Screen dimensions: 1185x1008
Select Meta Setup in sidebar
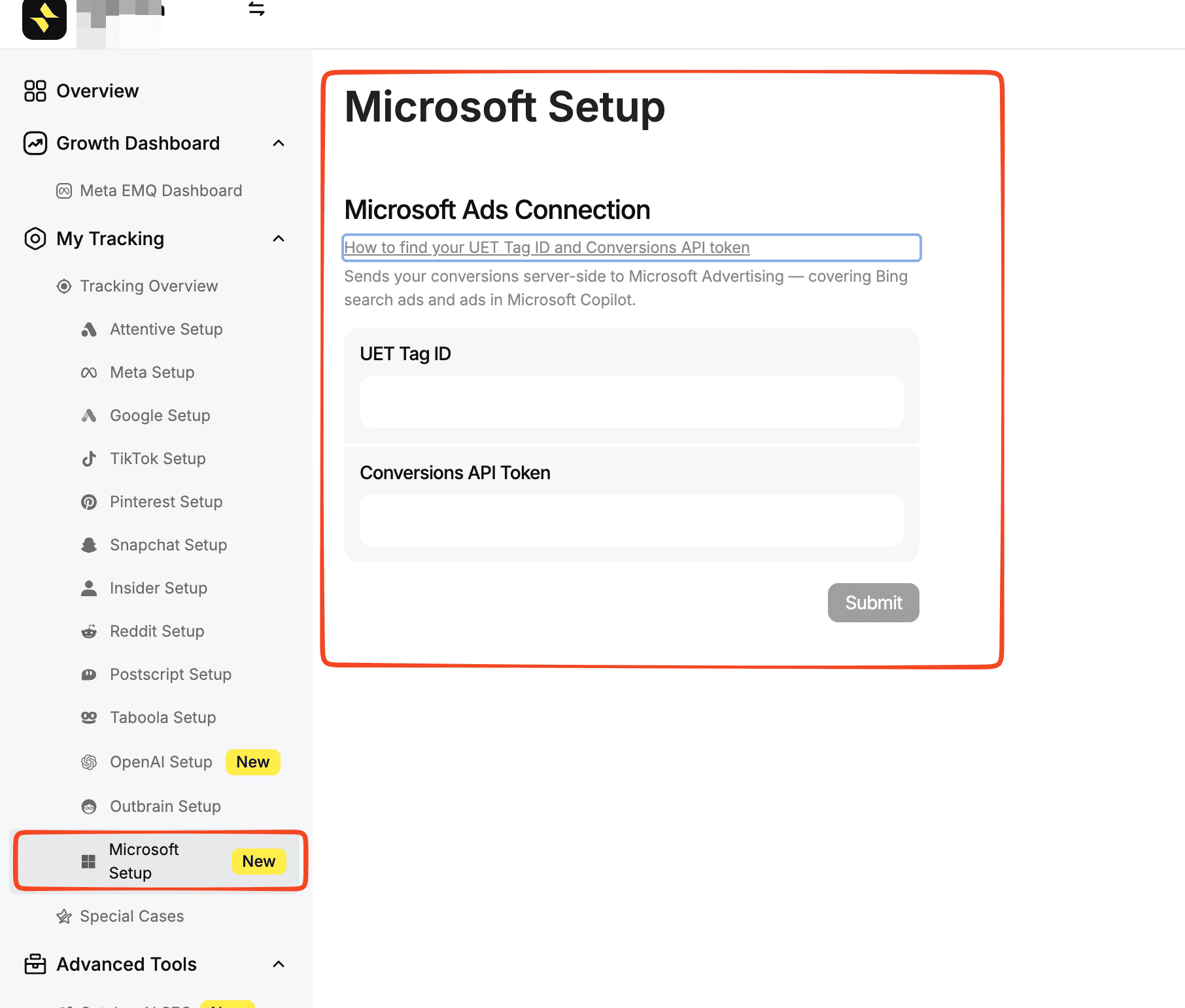coord(152,373)
